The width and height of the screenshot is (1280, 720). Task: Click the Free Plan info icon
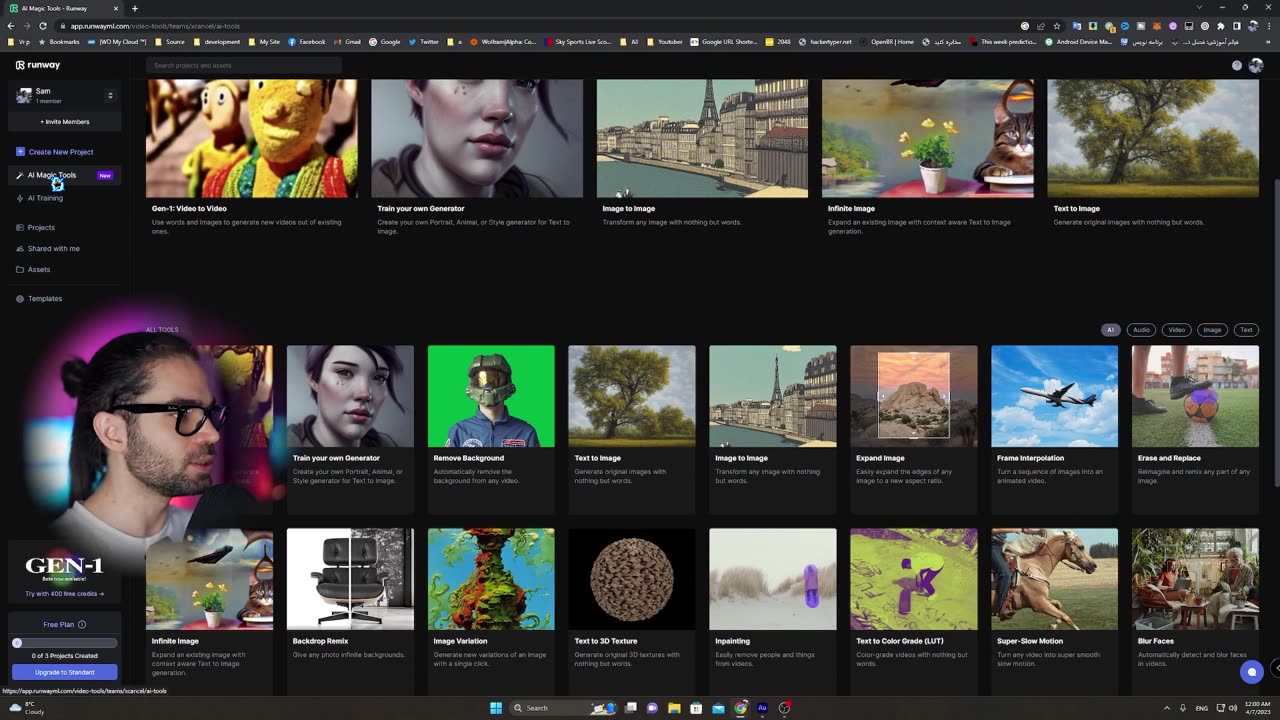(x=82, y=625)
